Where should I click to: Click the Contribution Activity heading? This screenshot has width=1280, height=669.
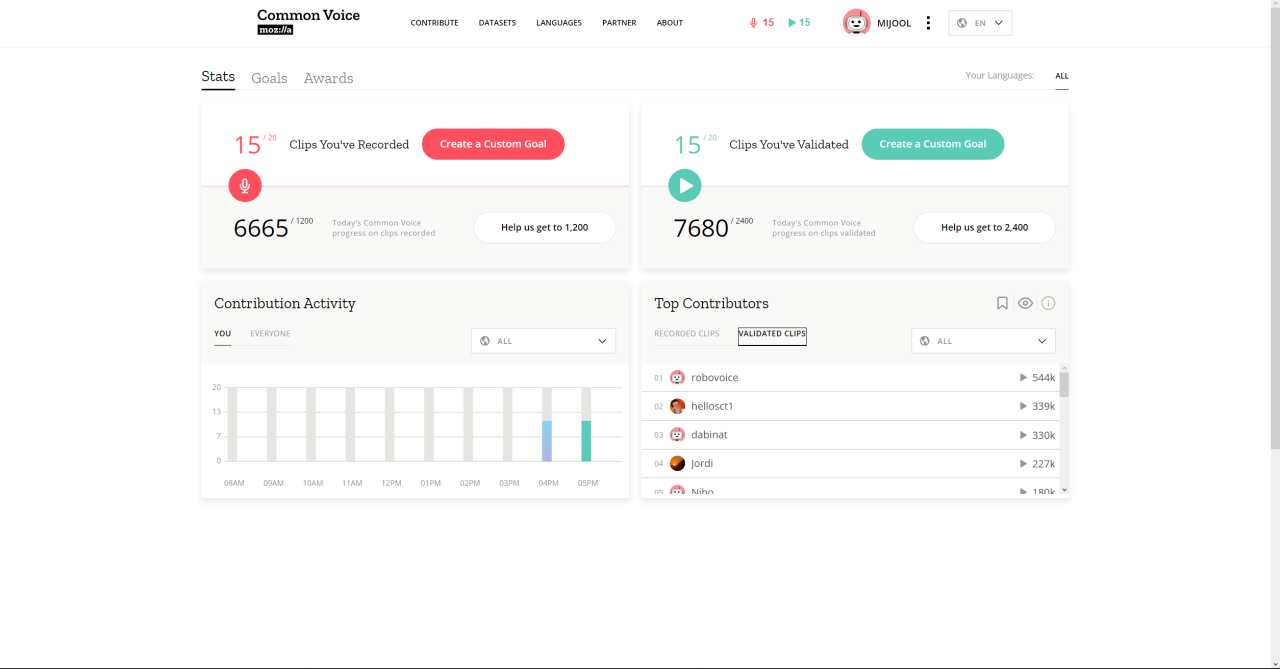click(x=285, y=303)
